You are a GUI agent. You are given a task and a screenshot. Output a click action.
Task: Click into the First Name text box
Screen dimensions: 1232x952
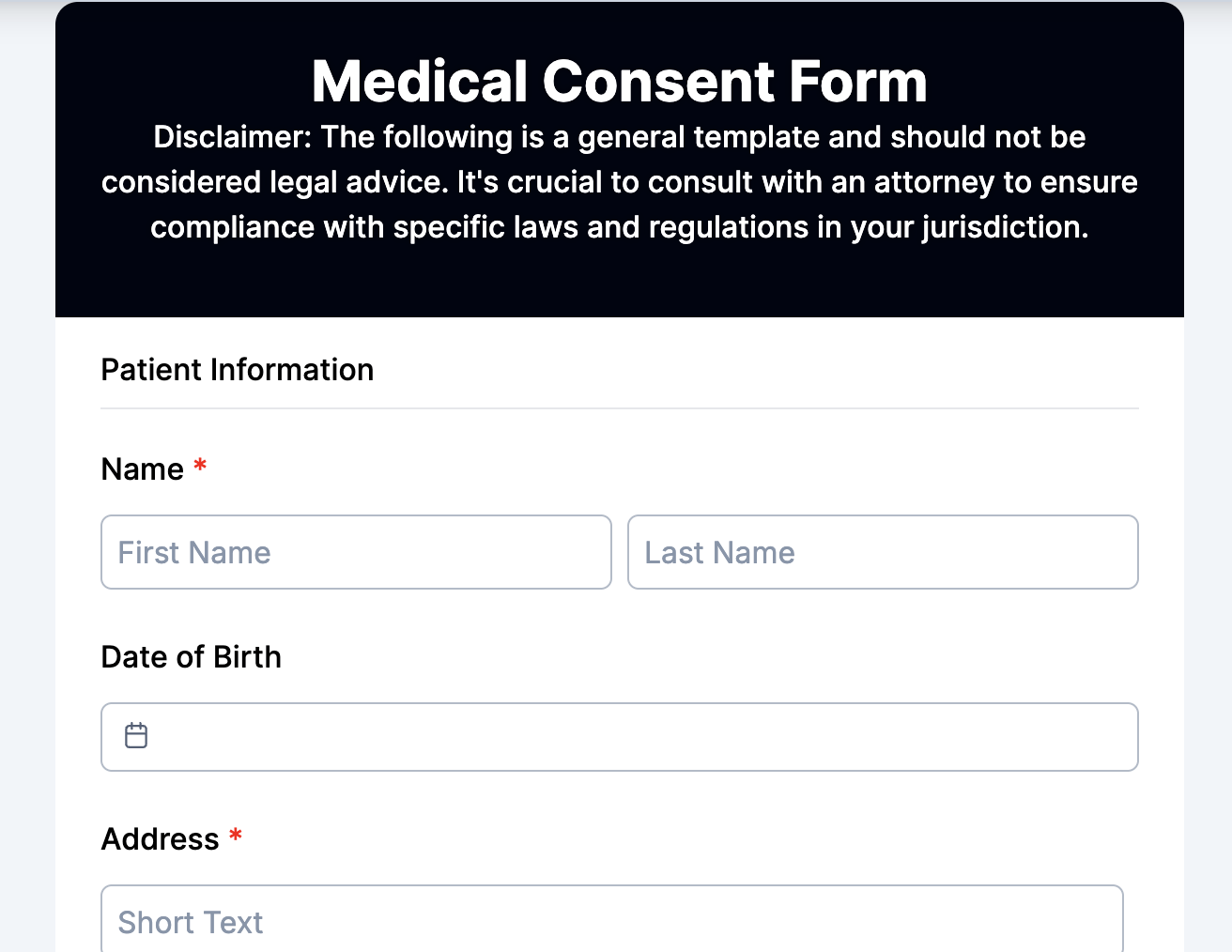(356, 552)
